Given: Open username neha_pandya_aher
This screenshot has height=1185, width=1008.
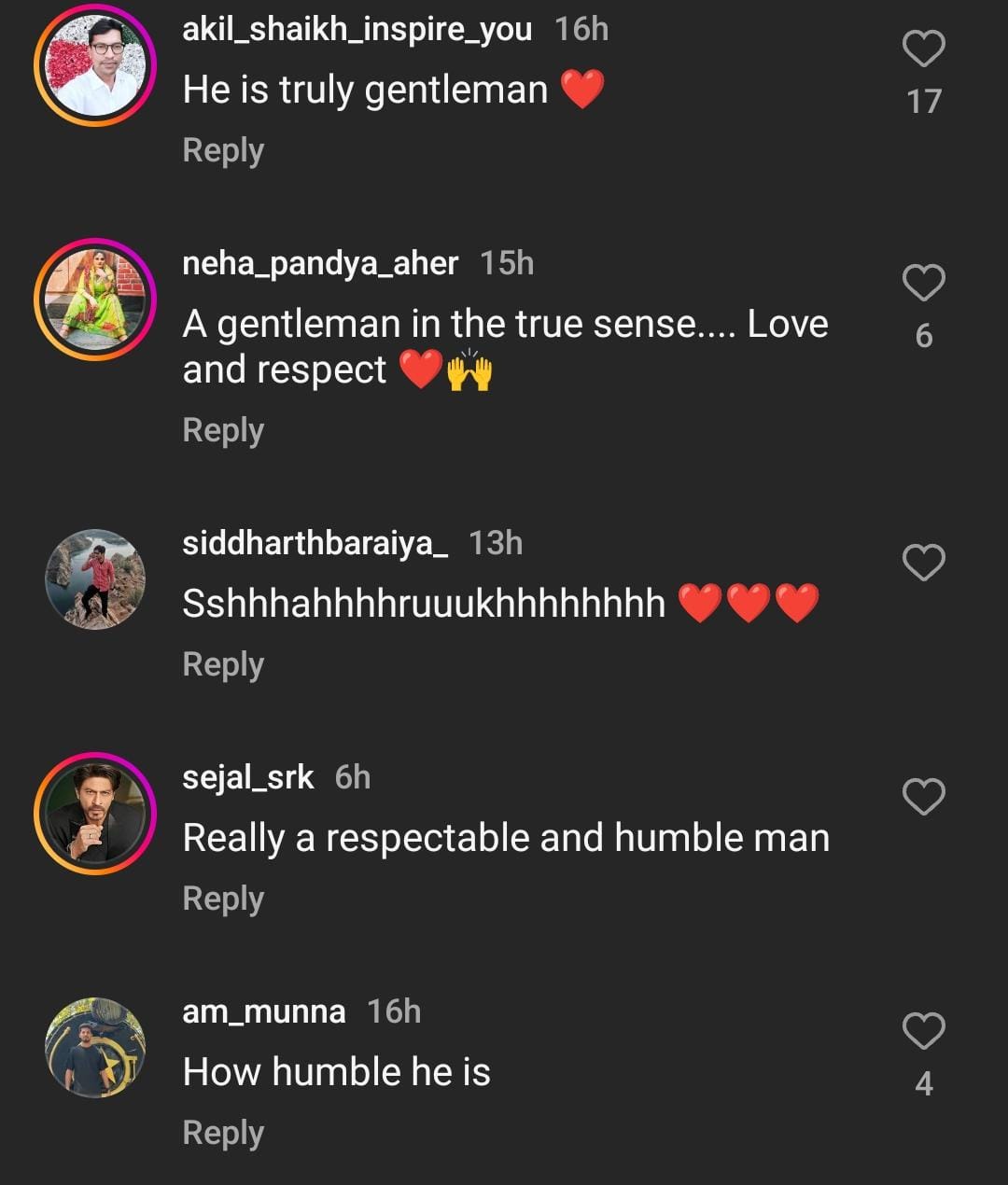Looking at the screenshot, I should coord(320,264).
